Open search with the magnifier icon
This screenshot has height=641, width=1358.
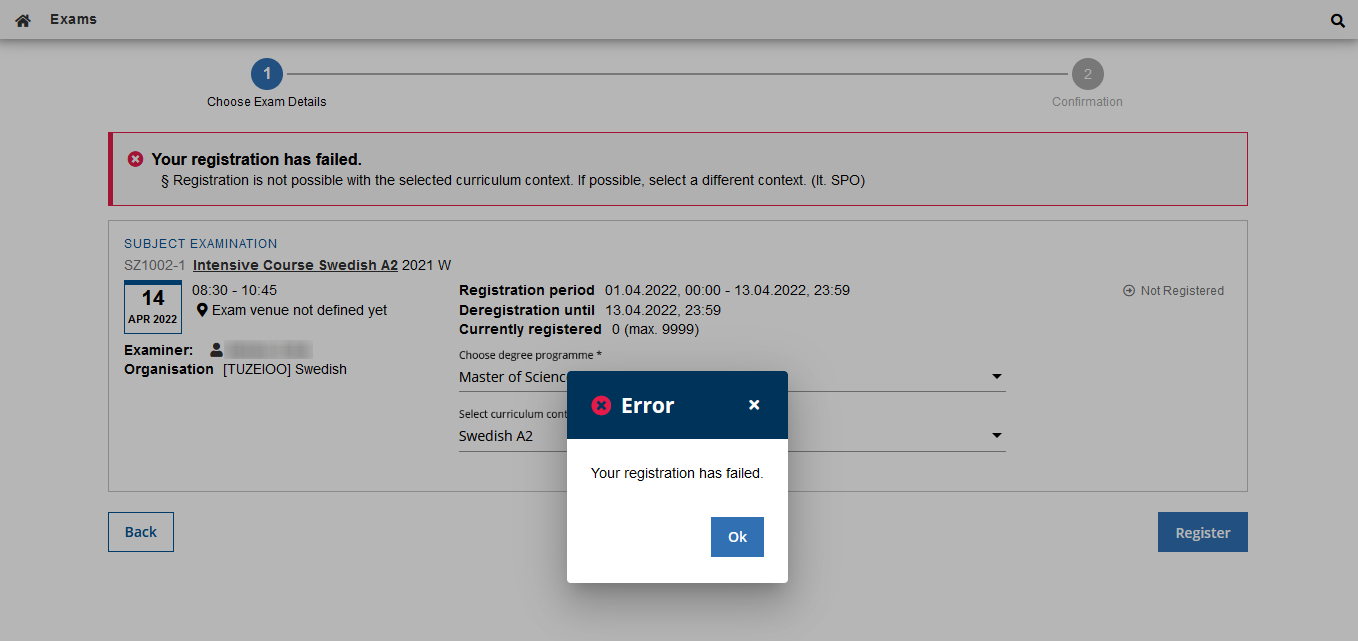point(1338,20)
